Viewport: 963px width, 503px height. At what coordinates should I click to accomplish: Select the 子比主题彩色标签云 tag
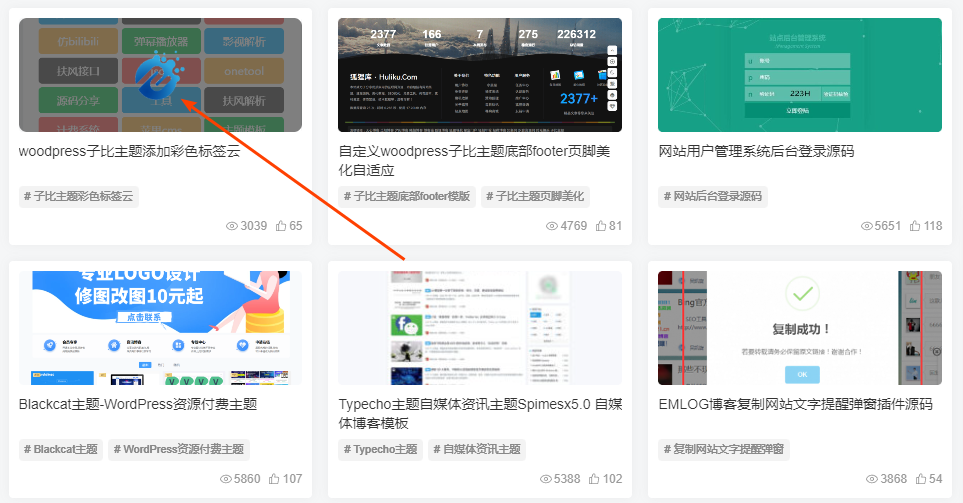point(79,197)
